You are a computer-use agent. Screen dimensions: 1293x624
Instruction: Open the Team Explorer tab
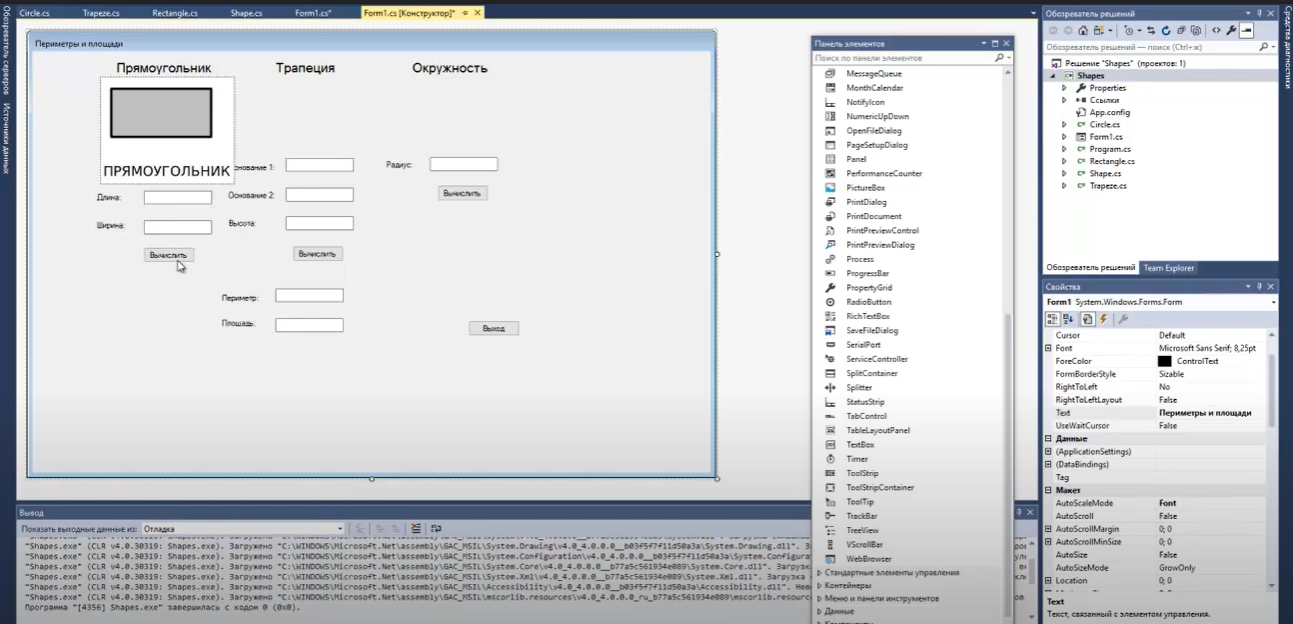point(1168,268)
